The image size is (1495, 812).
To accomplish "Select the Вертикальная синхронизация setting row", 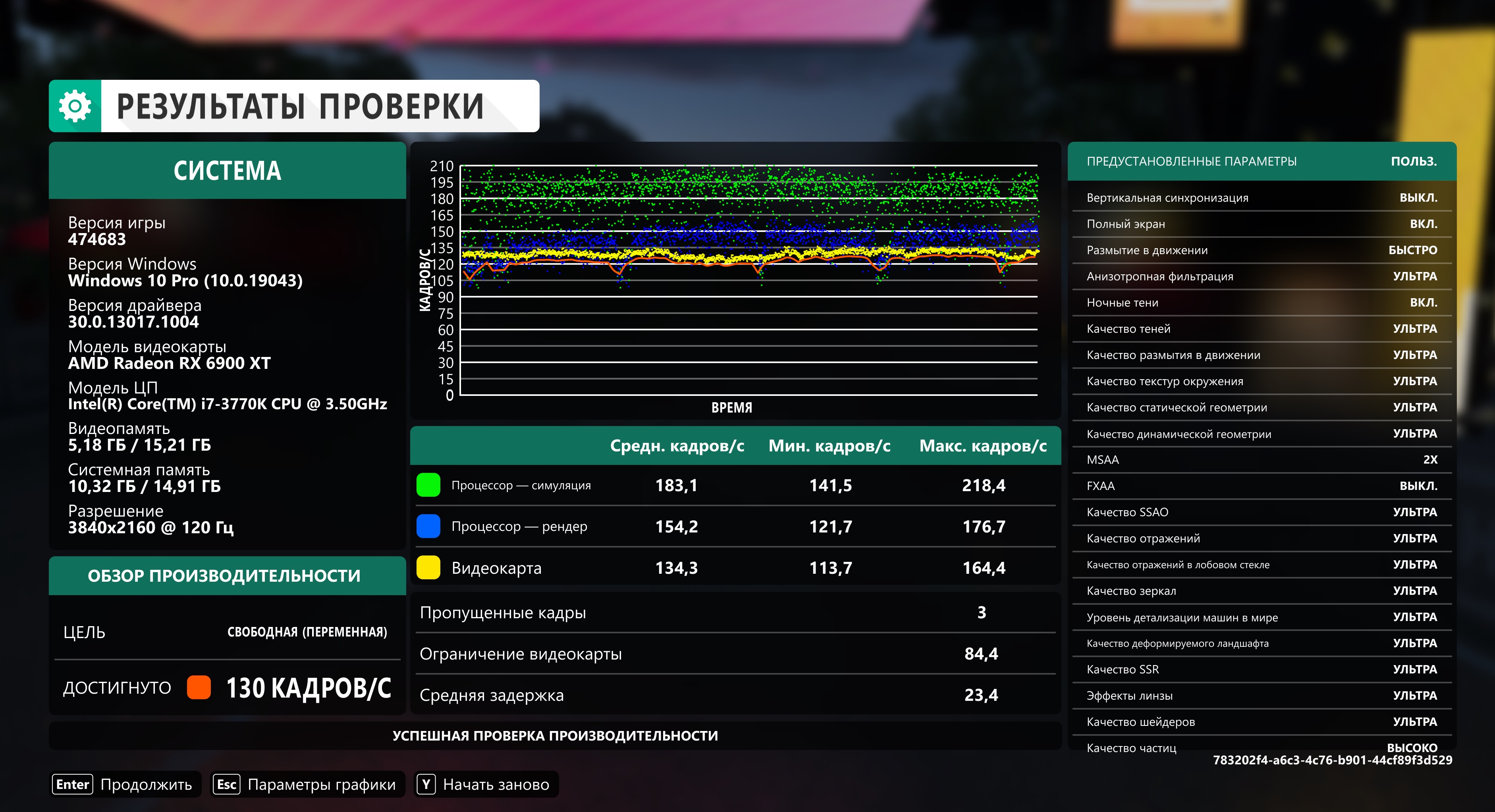I will pos(1261,198).
